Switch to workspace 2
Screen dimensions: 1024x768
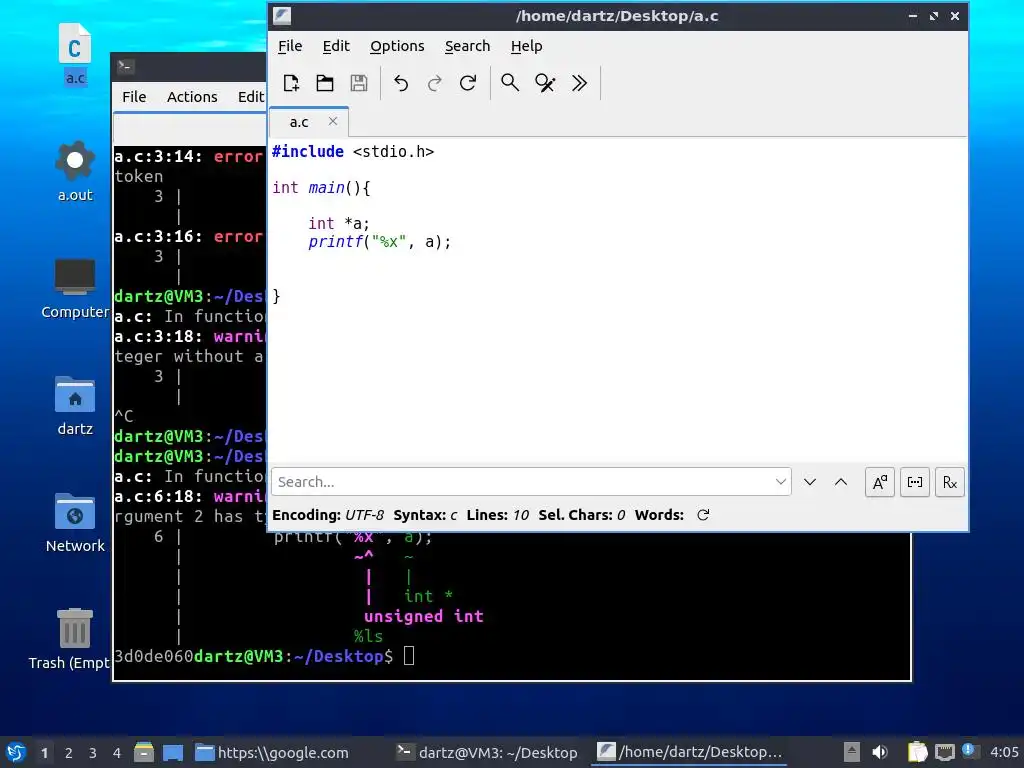click(69, 753)
